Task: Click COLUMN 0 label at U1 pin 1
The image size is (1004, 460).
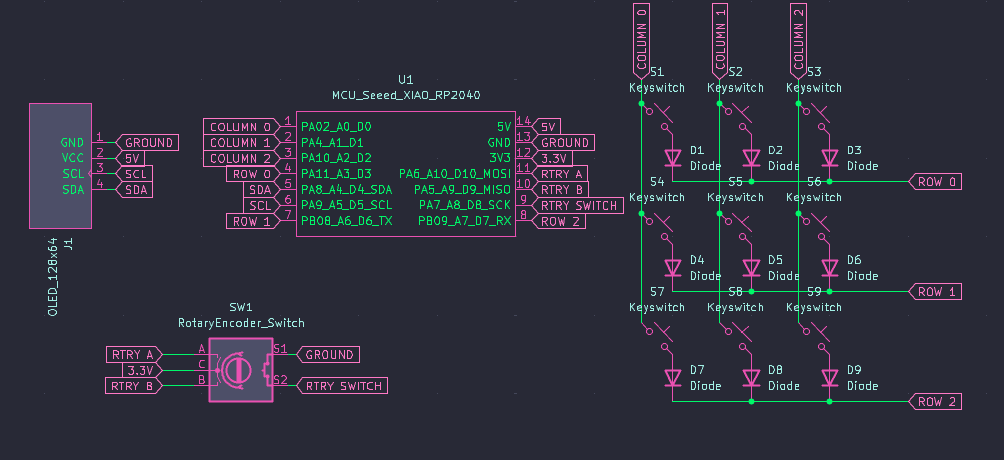Action: [241, 127]
